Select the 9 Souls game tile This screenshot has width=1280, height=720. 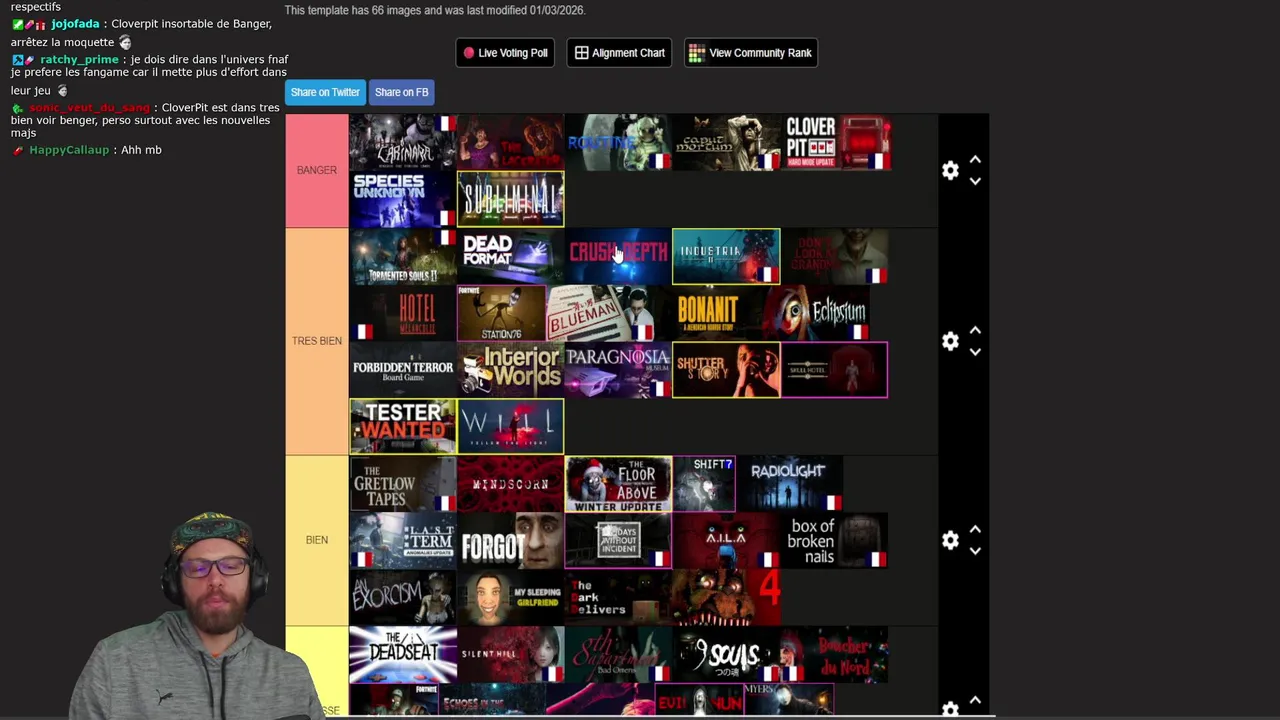[x=726, y=655]
